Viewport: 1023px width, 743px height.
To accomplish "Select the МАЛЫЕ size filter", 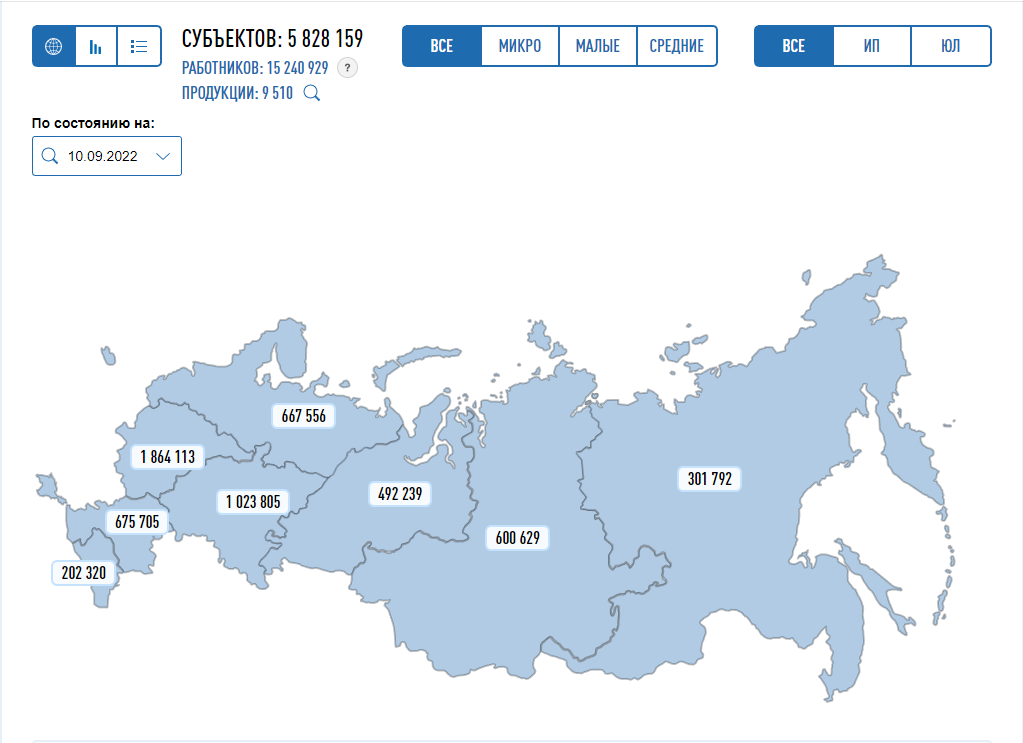I will pos(598,46).
